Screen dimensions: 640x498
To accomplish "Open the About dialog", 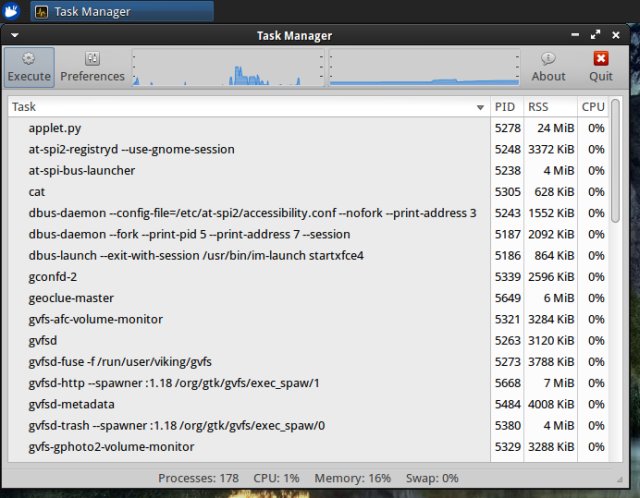I will pyautogui.click(x=548, y=67).
